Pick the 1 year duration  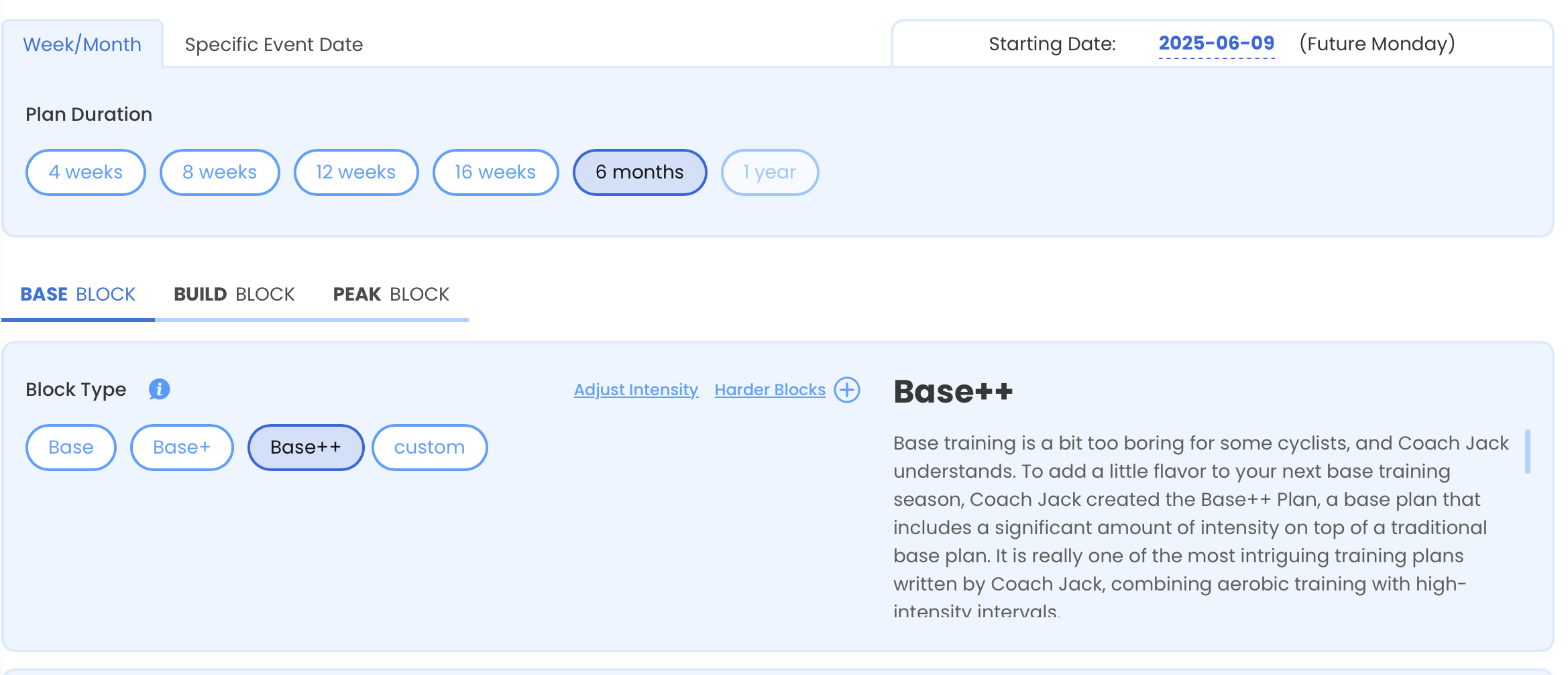click(x=770, y=172)
